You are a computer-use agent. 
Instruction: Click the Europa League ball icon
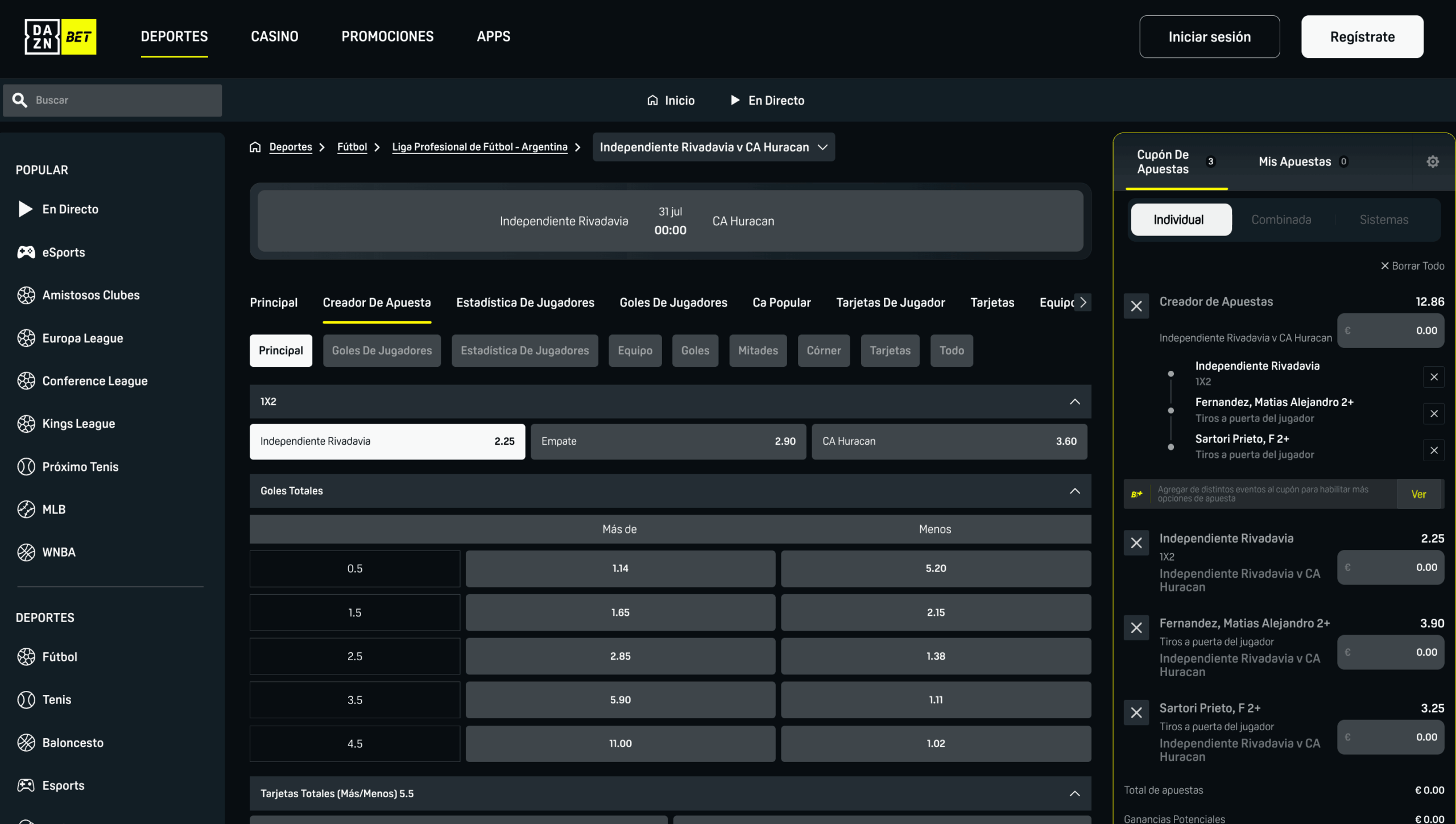point(26,338)
